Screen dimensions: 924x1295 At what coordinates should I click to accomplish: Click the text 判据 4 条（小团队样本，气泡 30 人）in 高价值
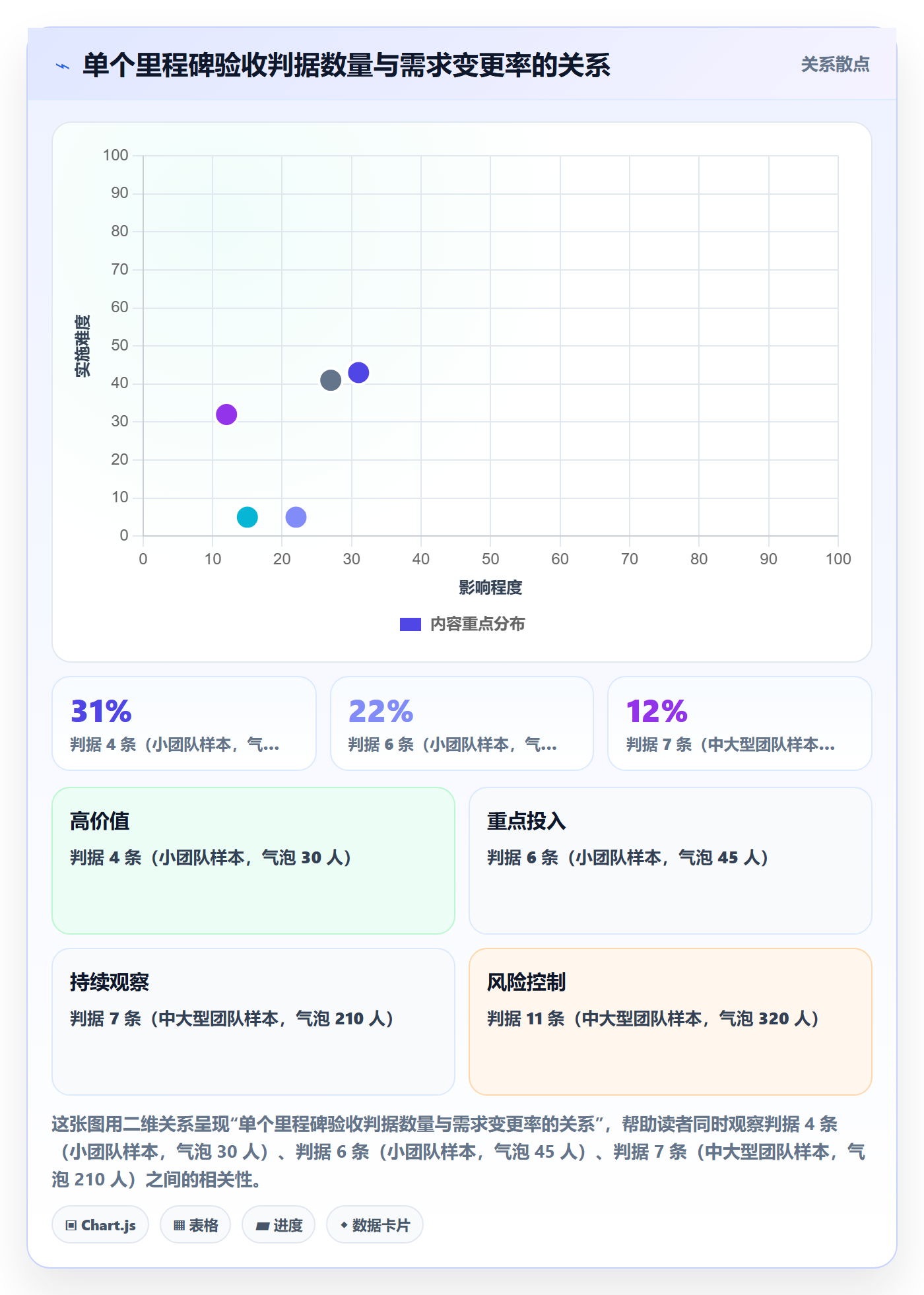tap(211, 857)
